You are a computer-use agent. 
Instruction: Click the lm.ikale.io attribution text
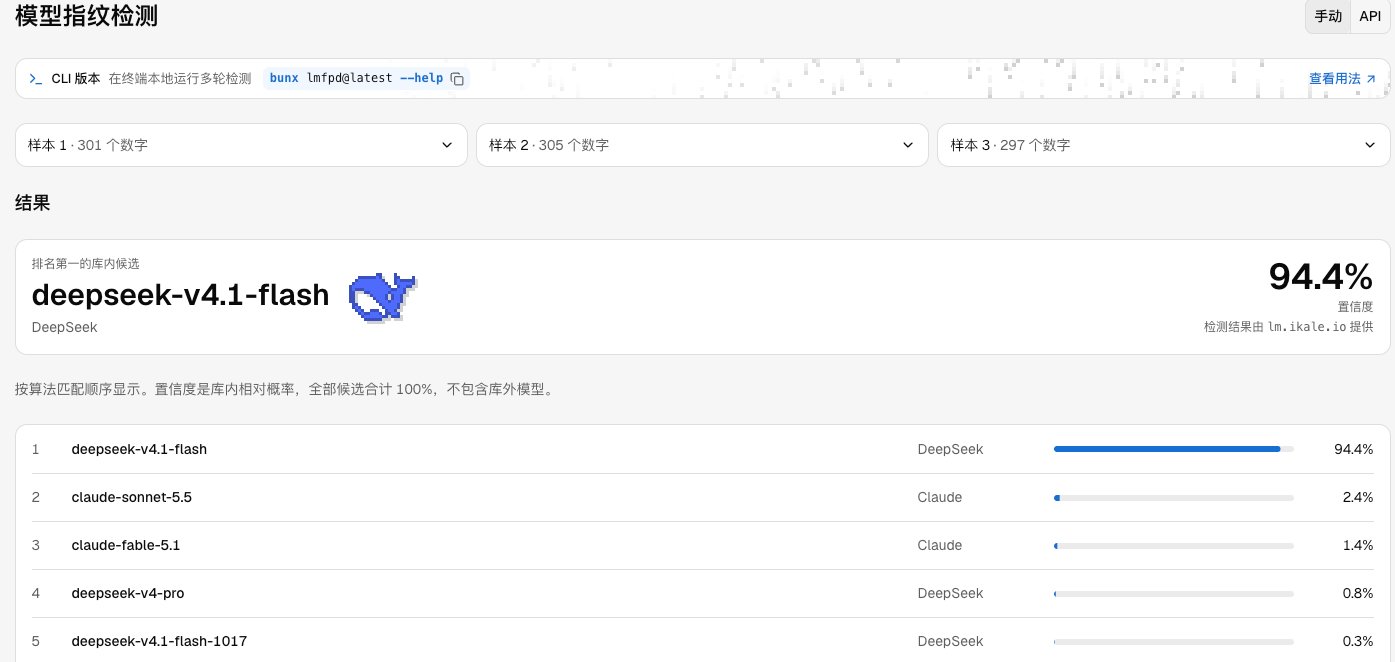tap(1305, 327)
